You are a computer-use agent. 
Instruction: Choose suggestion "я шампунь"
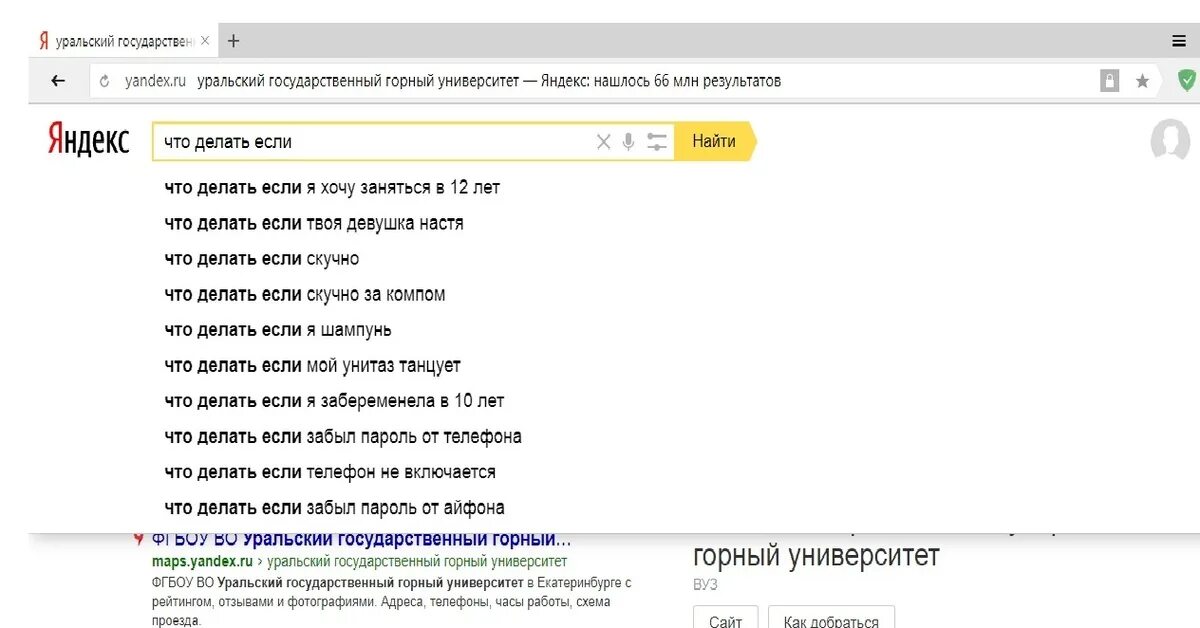tap(278, 330)
